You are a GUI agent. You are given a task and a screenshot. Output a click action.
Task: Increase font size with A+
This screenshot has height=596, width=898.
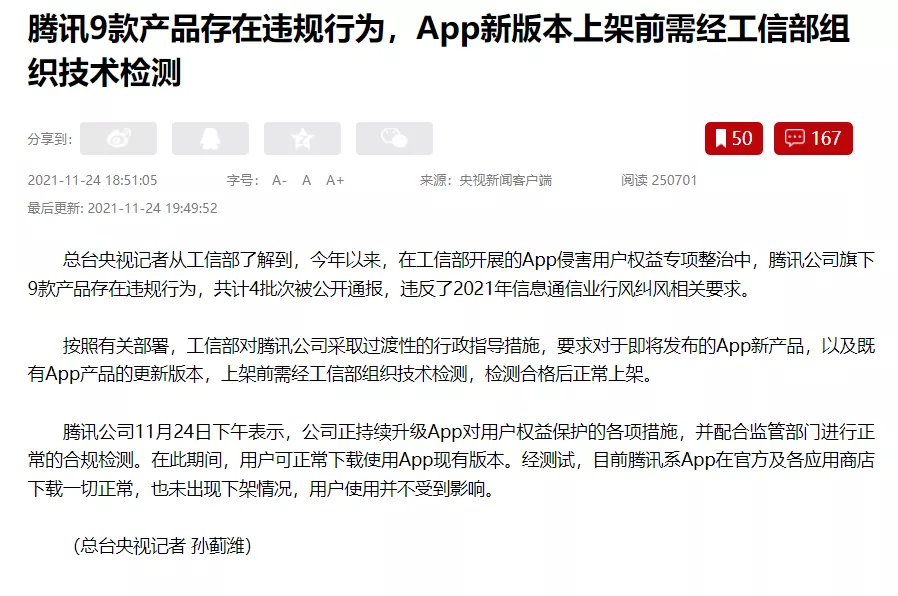pyautogui.click(x=335, y=181)
